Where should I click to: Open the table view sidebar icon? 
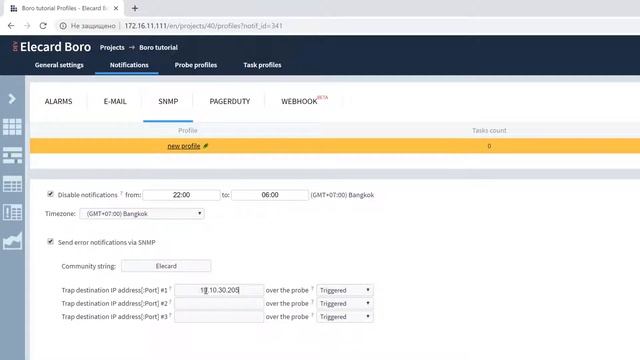coord(12,184)
